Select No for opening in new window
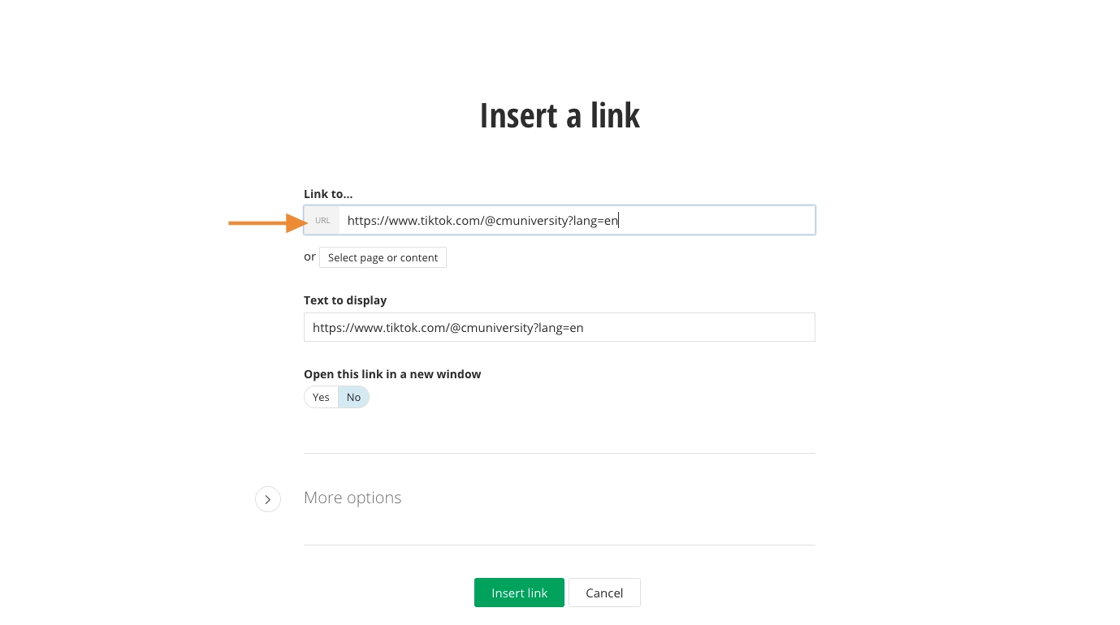1120x625 pixels. tap(354, 397)
